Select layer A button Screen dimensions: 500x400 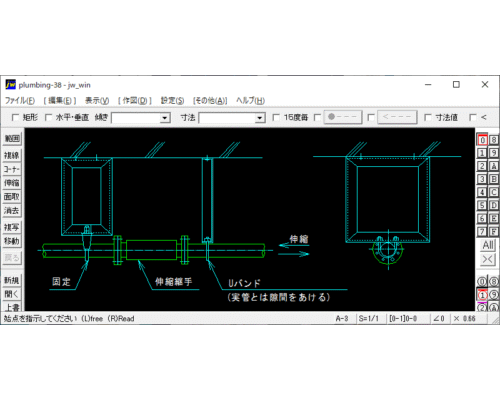point(494,166)
